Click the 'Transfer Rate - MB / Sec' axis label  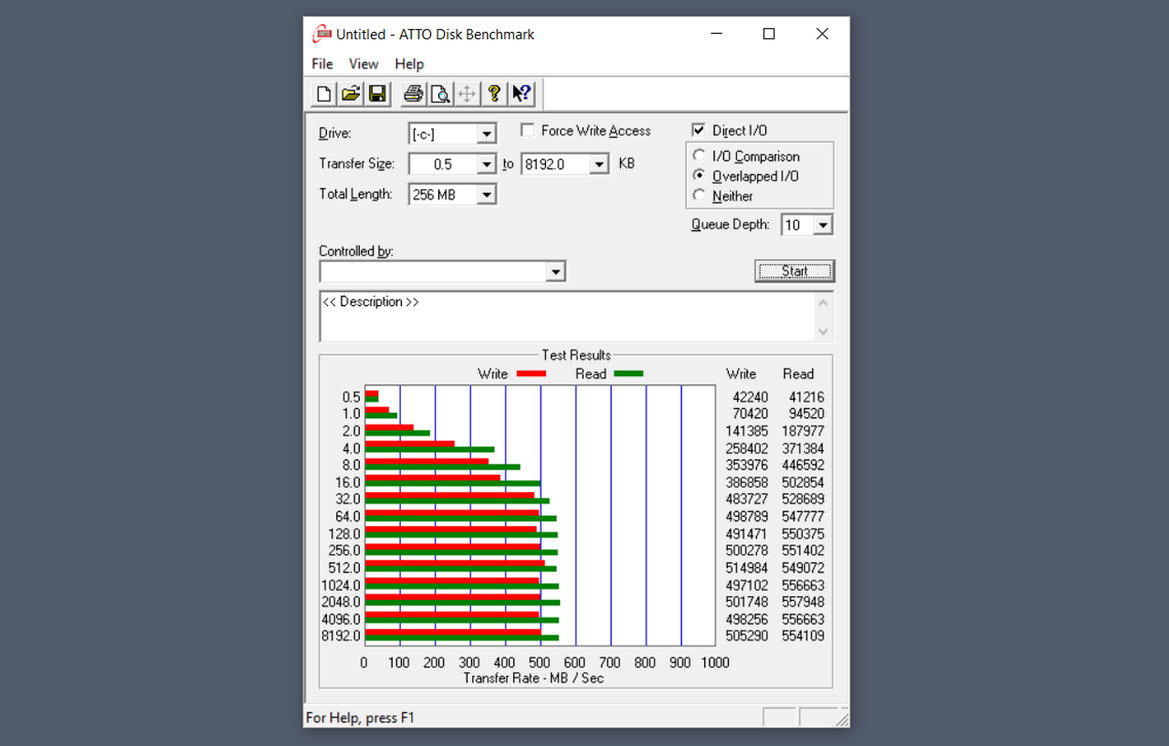pos(534,678)
